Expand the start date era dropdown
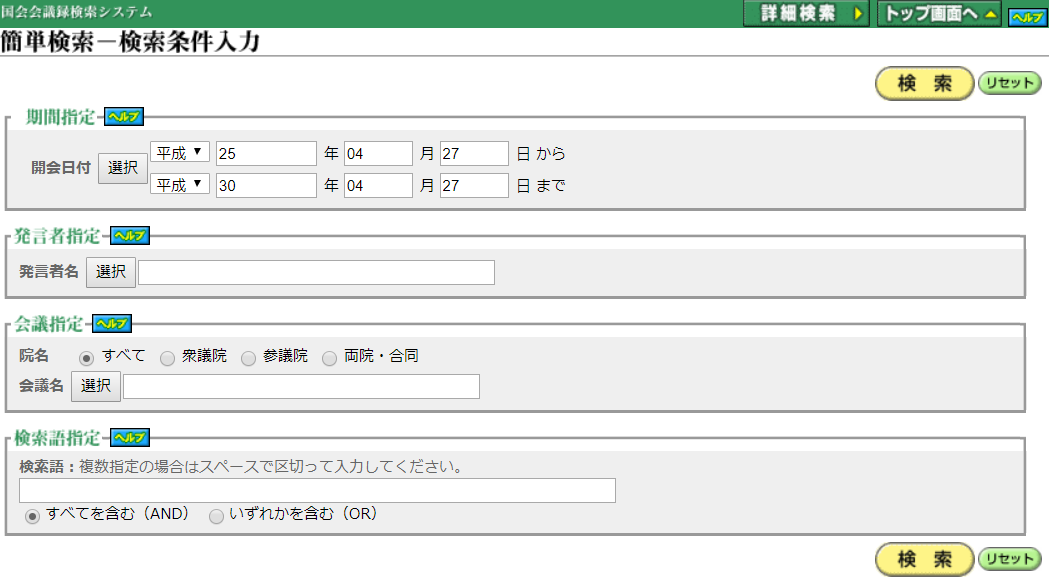 click(180, 153)
